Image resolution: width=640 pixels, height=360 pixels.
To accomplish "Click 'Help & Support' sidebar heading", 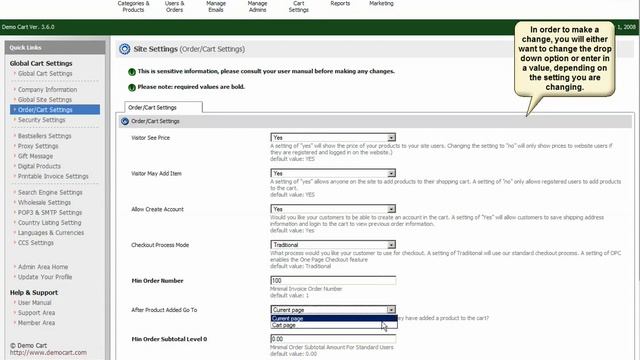I will (x=33, y=293).
